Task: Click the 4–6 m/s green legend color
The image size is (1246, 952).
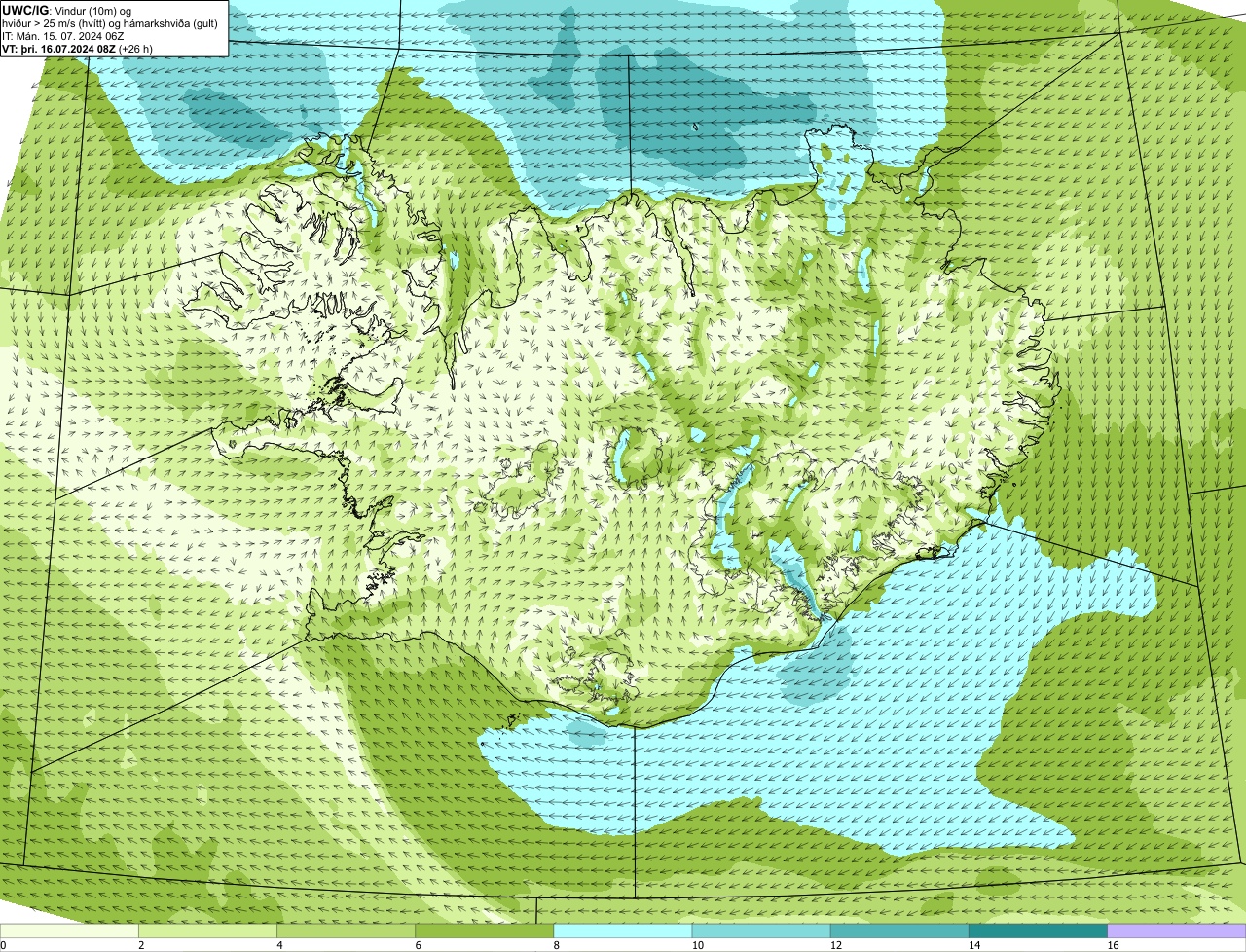Action: coord(347,932)
